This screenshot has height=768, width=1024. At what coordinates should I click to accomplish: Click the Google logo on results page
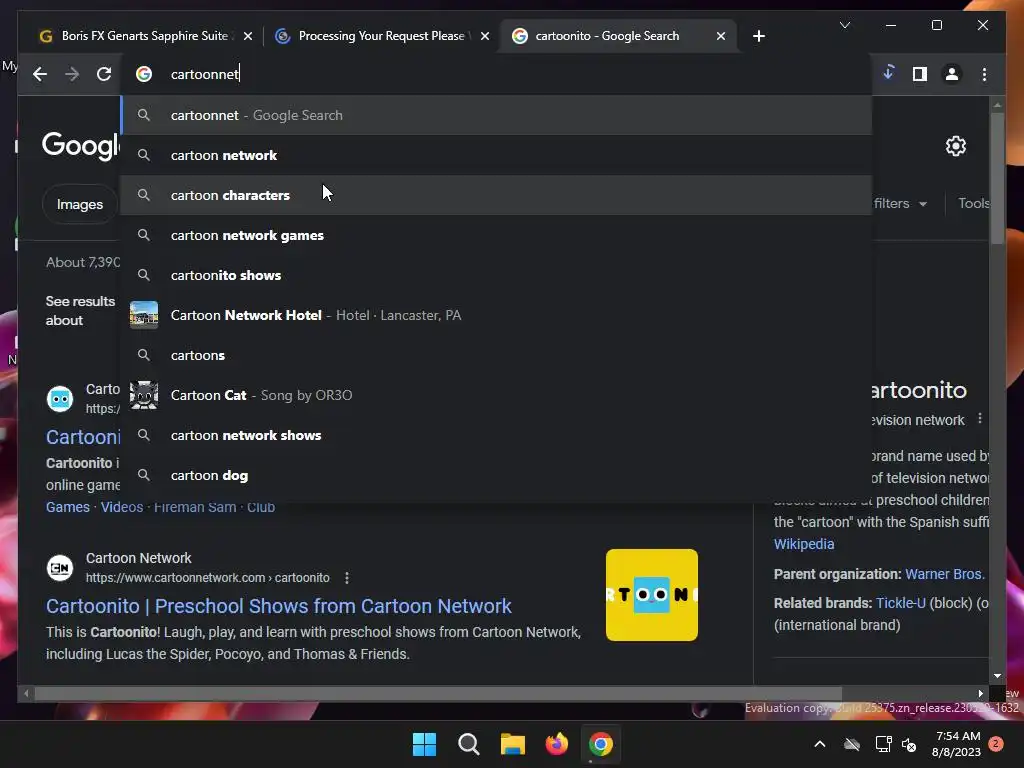81,145
